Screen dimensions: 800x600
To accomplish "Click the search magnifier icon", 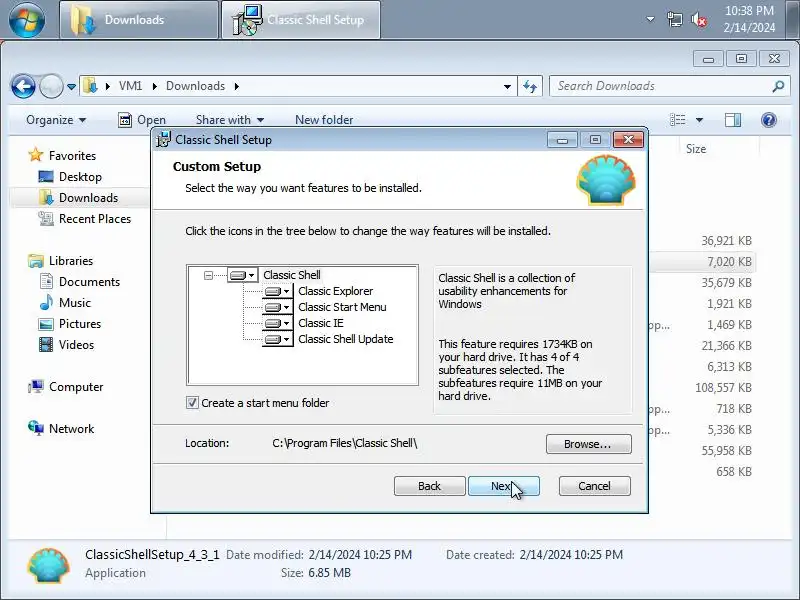I will click(x=778, y=86).
